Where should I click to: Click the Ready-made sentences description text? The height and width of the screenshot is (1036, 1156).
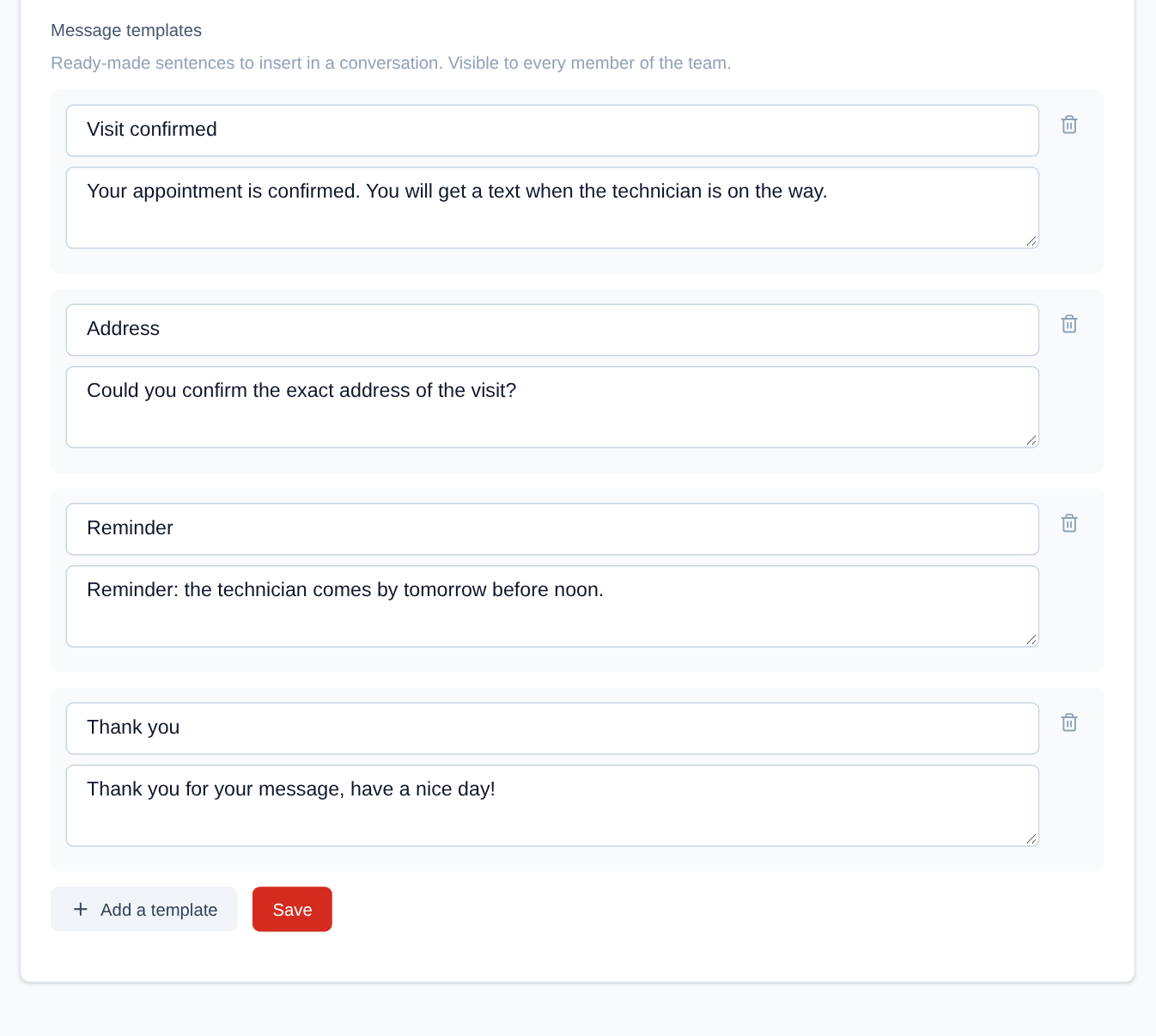(391, 63)
